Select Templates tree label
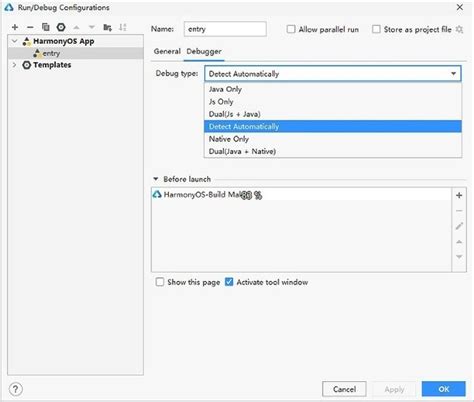 (52, 65)
